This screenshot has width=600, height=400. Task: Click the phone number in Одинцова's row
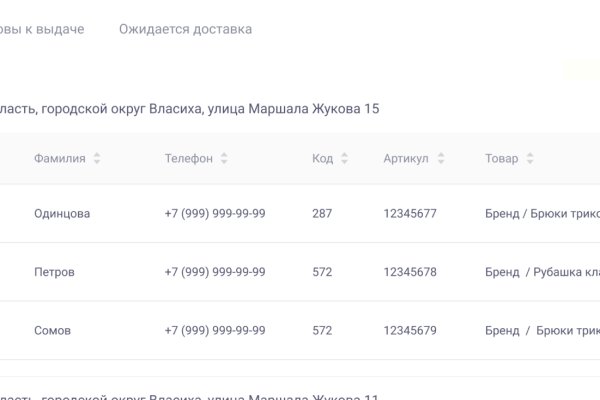[x=215, y=213]
